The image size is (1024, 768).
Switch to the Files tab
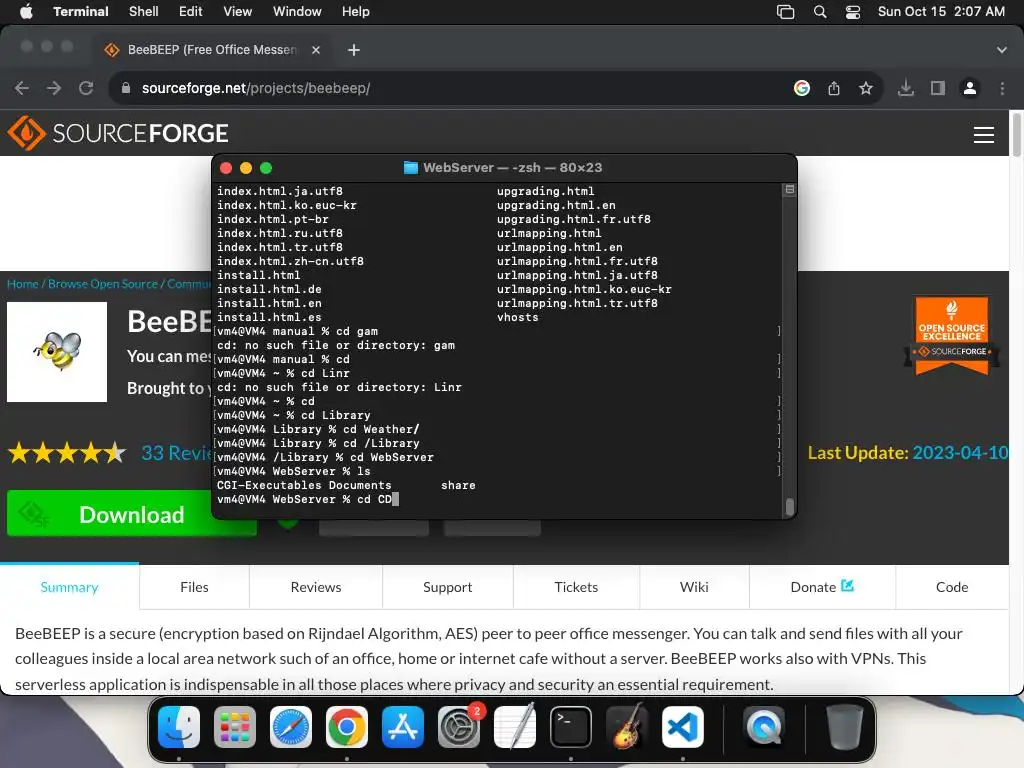[194, 586]
